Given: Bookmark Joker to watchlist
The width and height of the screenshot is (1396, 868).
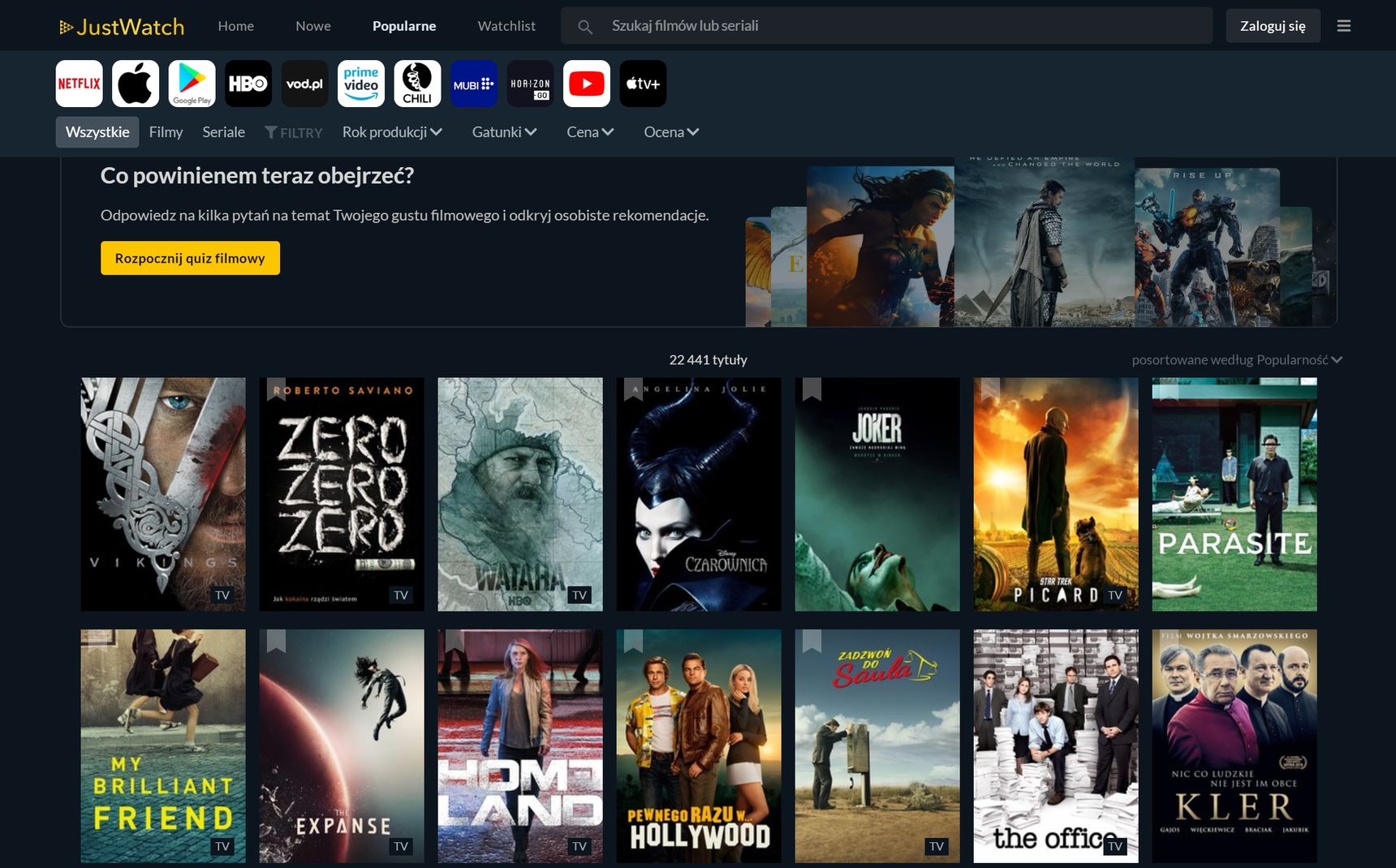Looking at the screenshot, I should click(812, 389).
